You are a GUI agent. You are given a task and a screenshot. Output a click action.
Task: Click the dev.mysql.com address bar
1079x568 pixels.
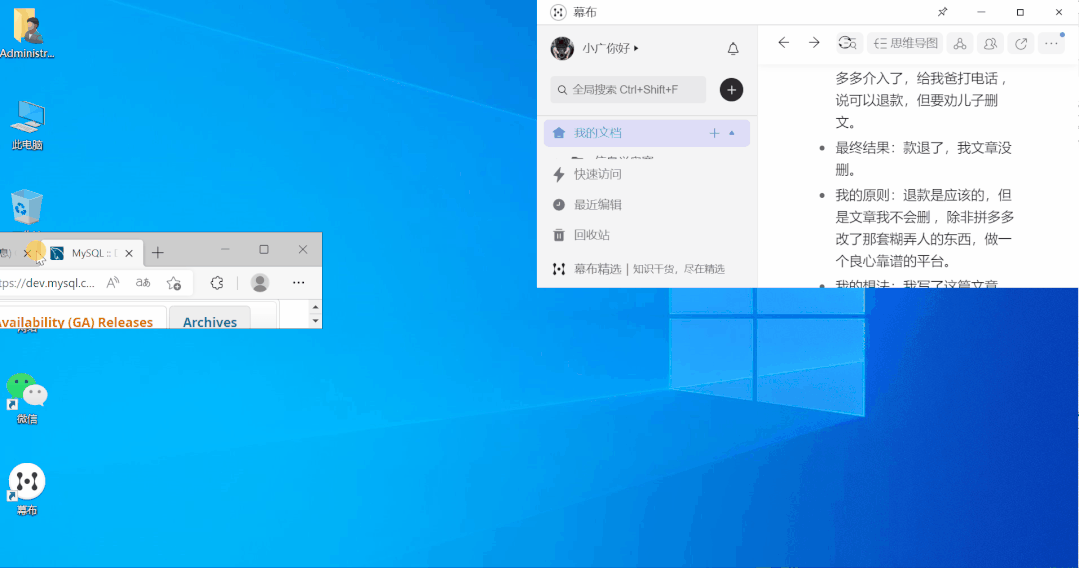point(48,283)
